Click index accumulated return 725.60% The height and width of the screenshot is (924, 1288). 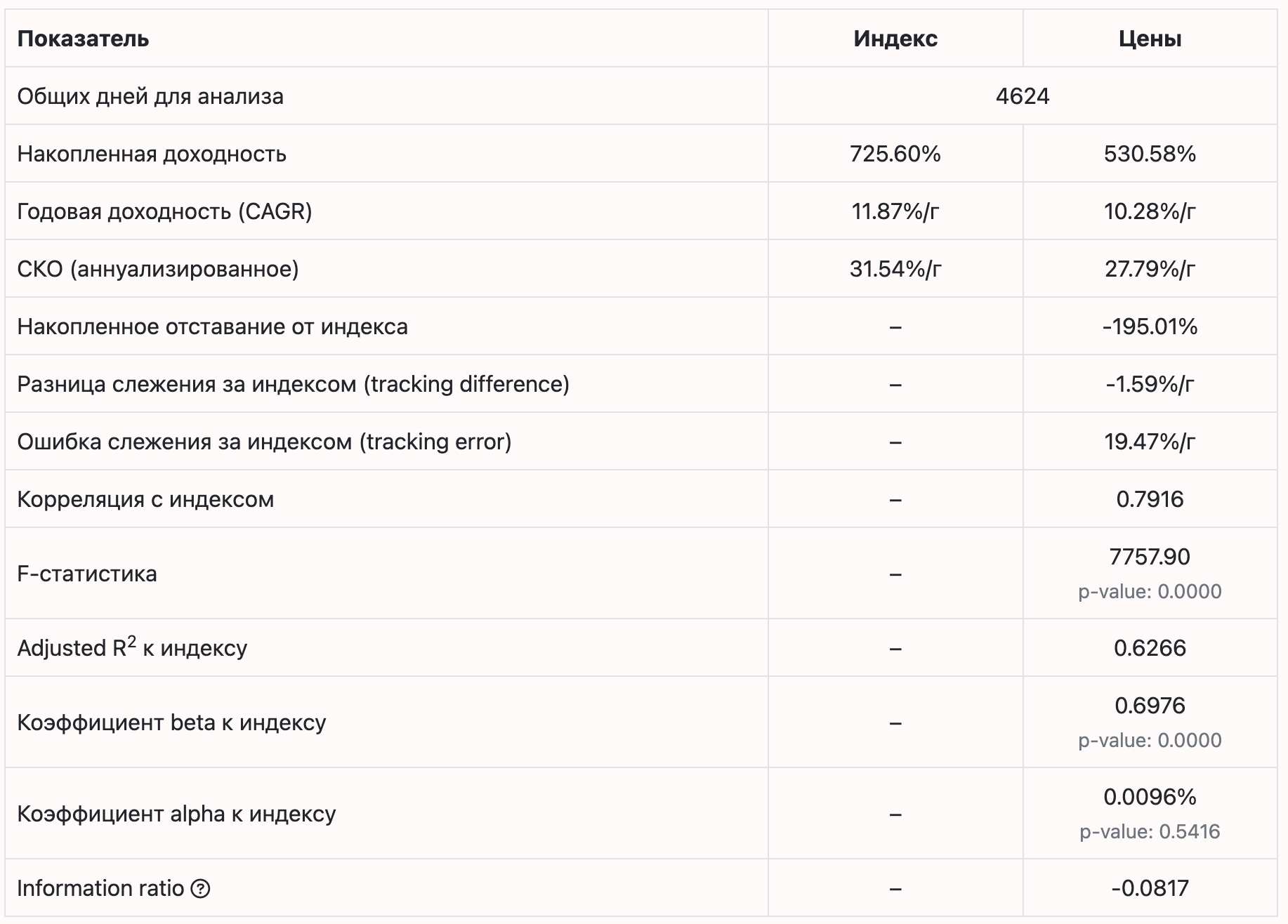(895, 154)
